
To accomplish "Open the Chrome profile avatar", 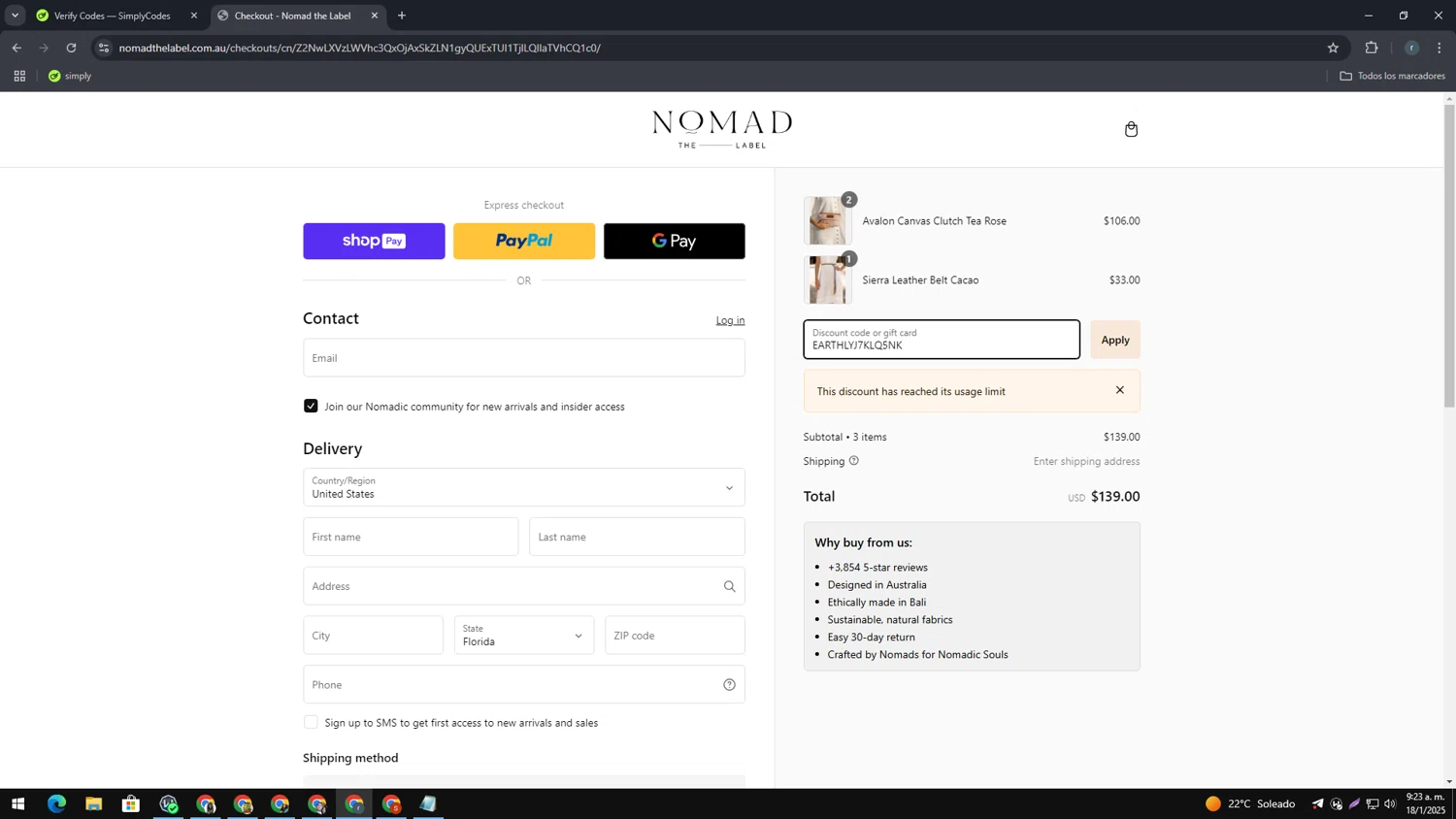I will tap(1411, 48).
